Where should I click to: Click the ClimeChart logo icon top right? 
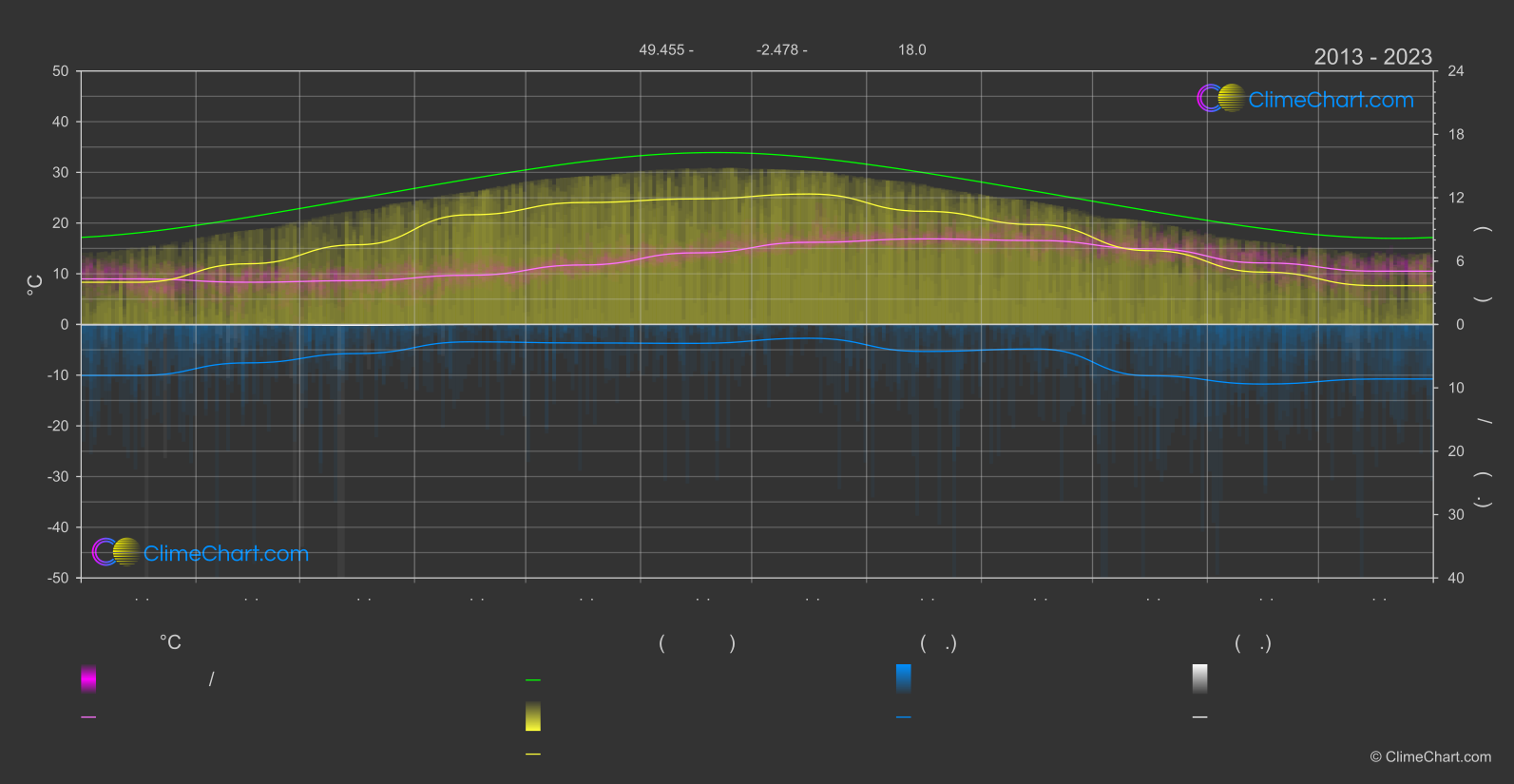(x=1220, y=99)
